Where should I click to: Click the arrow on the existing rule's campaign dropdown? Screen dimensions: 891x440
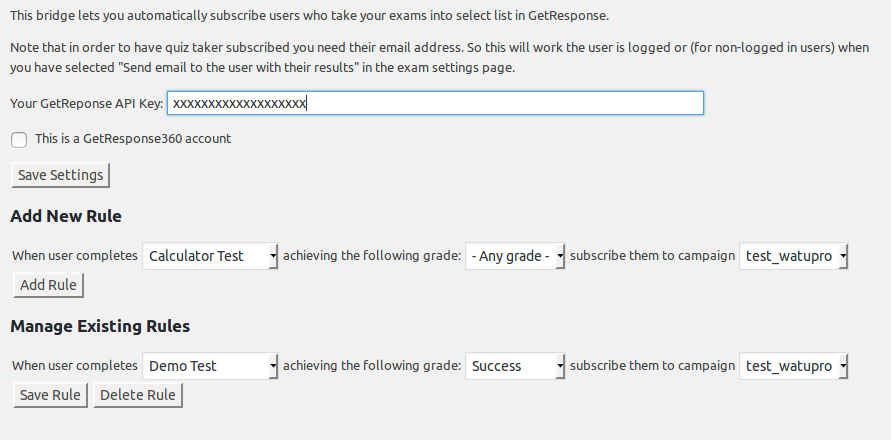tap(843, 366)
